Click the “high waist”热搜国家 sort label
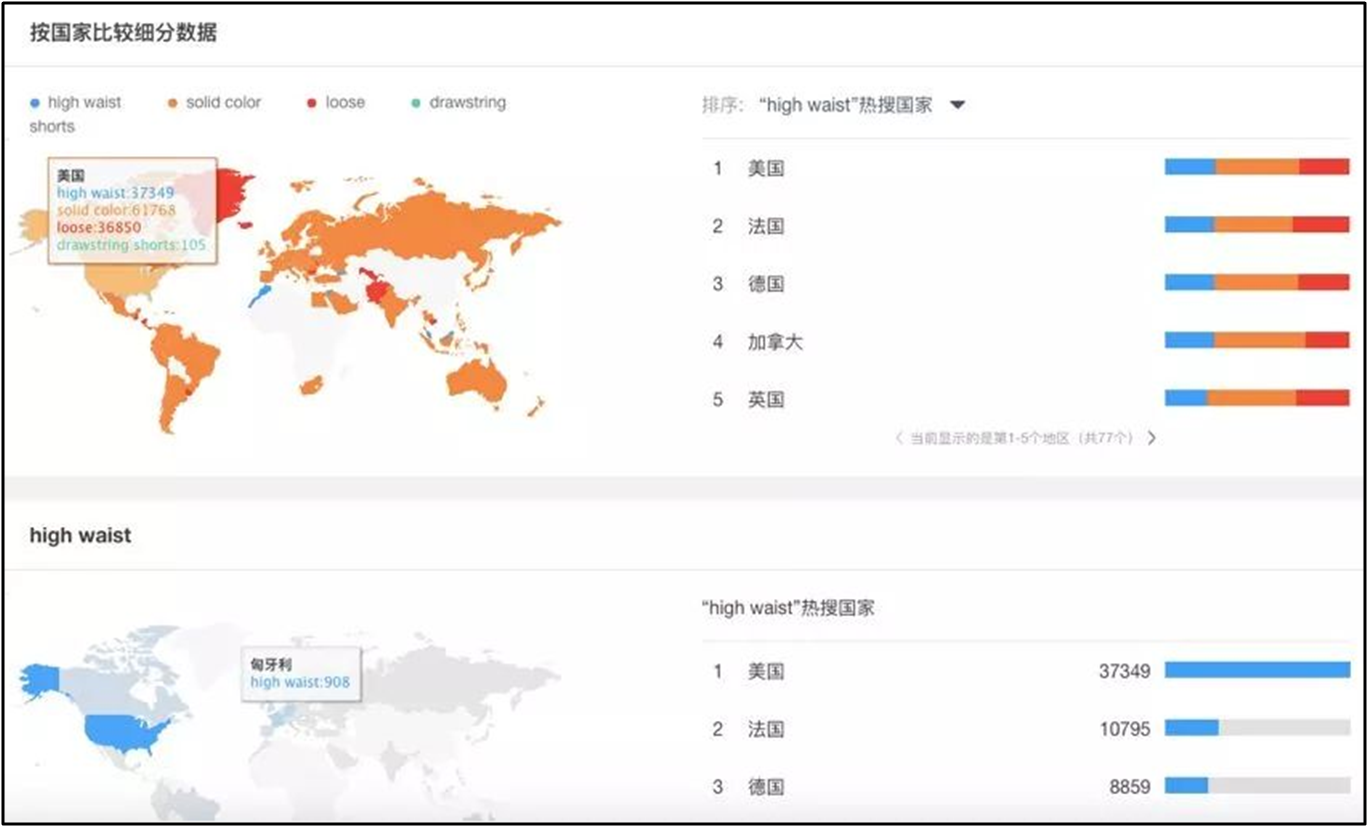The width and height of the screenshot is (1368, 827). (845, 105)
